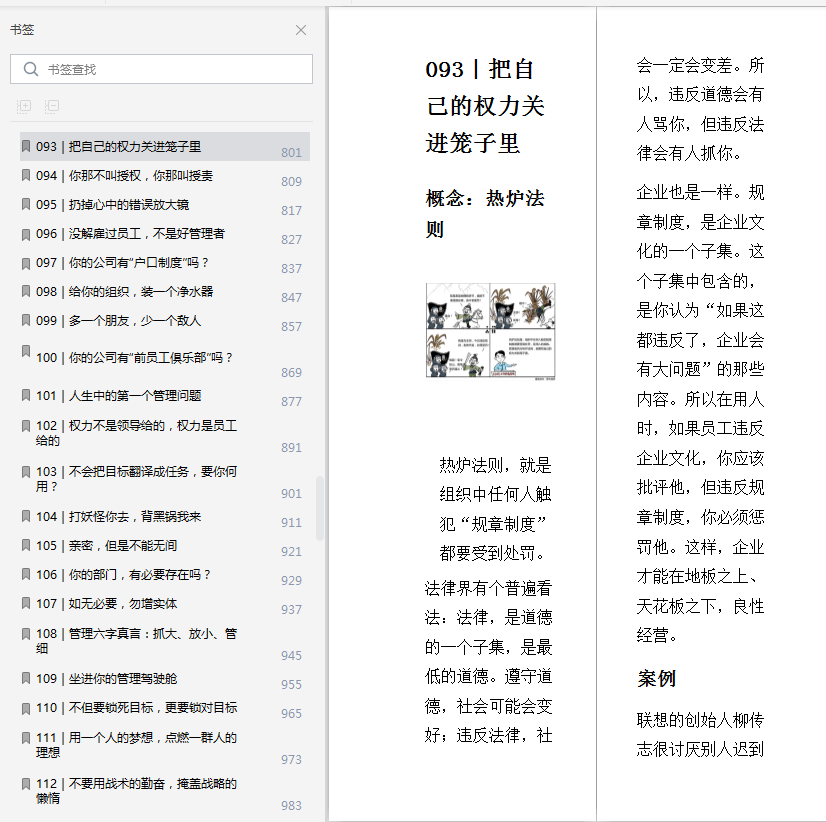Click the bookmark flag icon beside 103
Viewport: 826px width, 822px height.
pos(26,472)
